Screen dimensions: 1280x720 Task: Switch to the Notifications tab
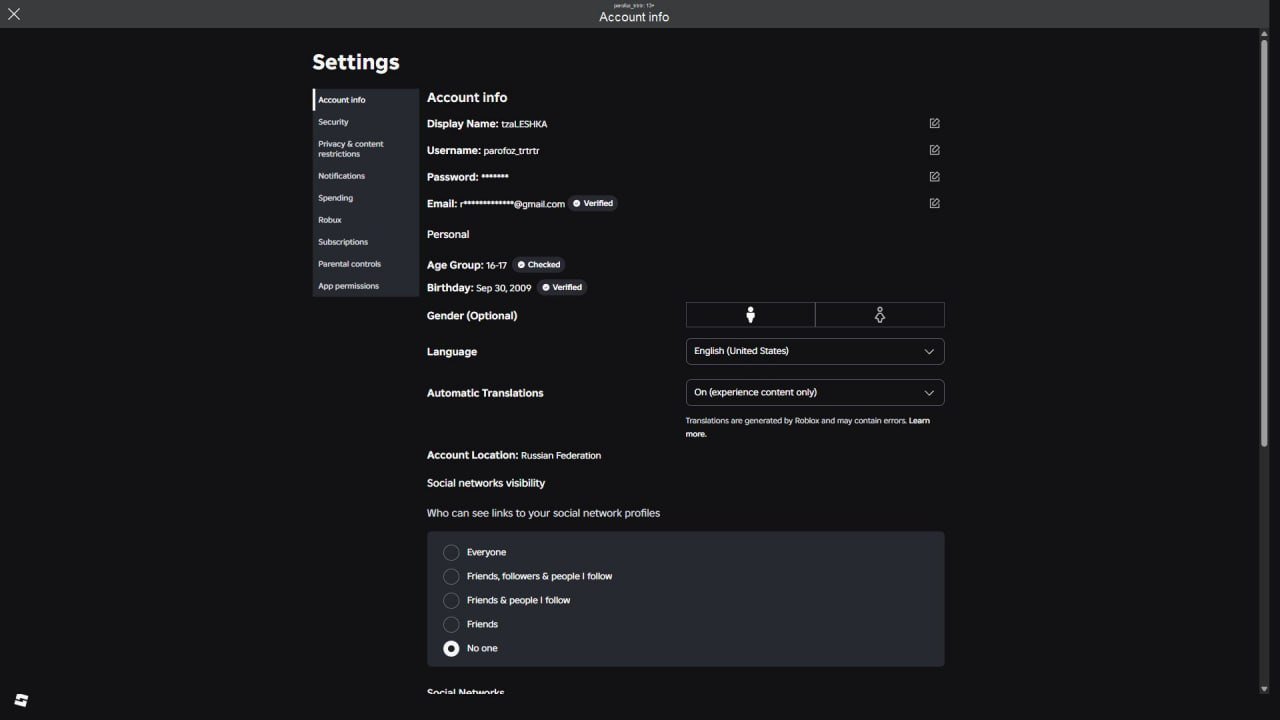coord(366,176)
